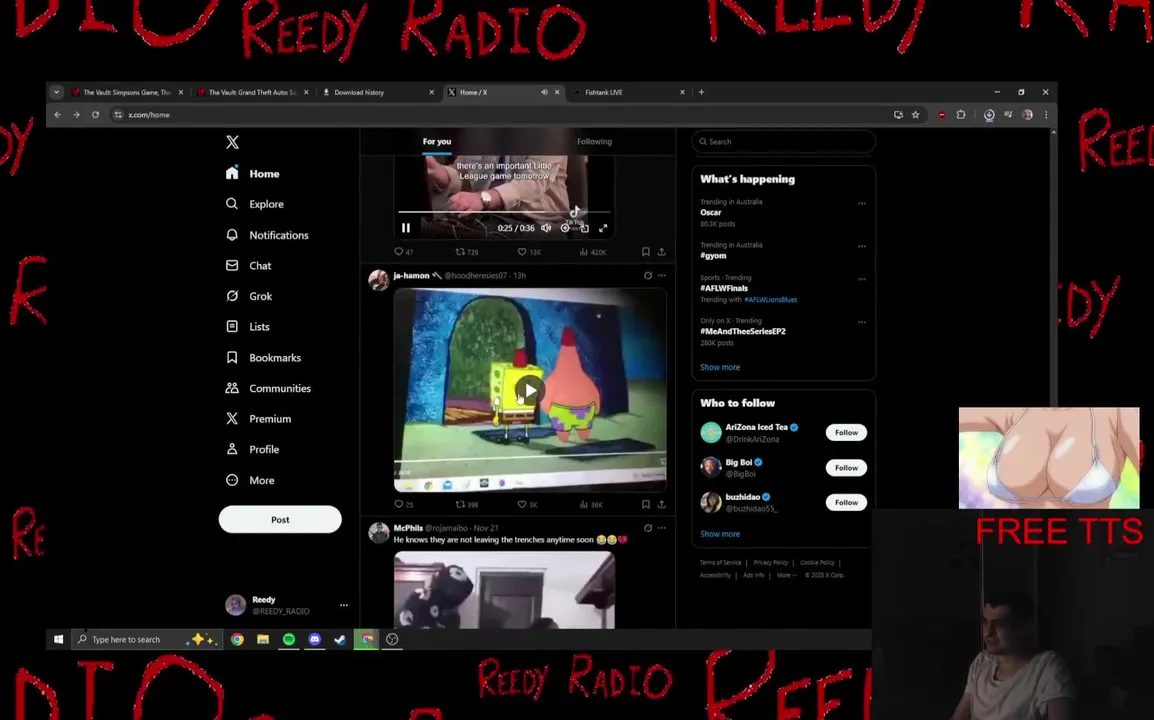Open options for #AFLWFinals trend
The image size is (1154, 720).
tap(861, 279)
